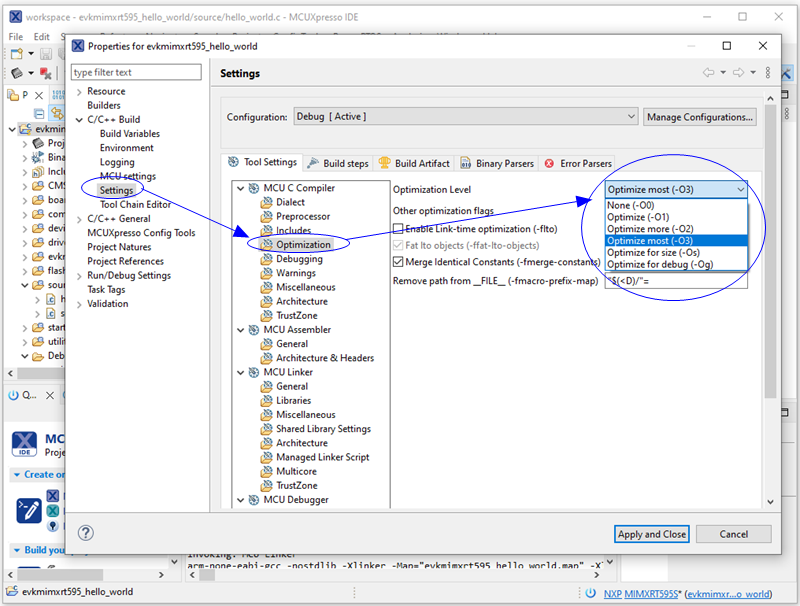The width and height of the screenshot is (800, 606).
Task: Click the MCU Debugger tool icon
Action: [254, 500]
